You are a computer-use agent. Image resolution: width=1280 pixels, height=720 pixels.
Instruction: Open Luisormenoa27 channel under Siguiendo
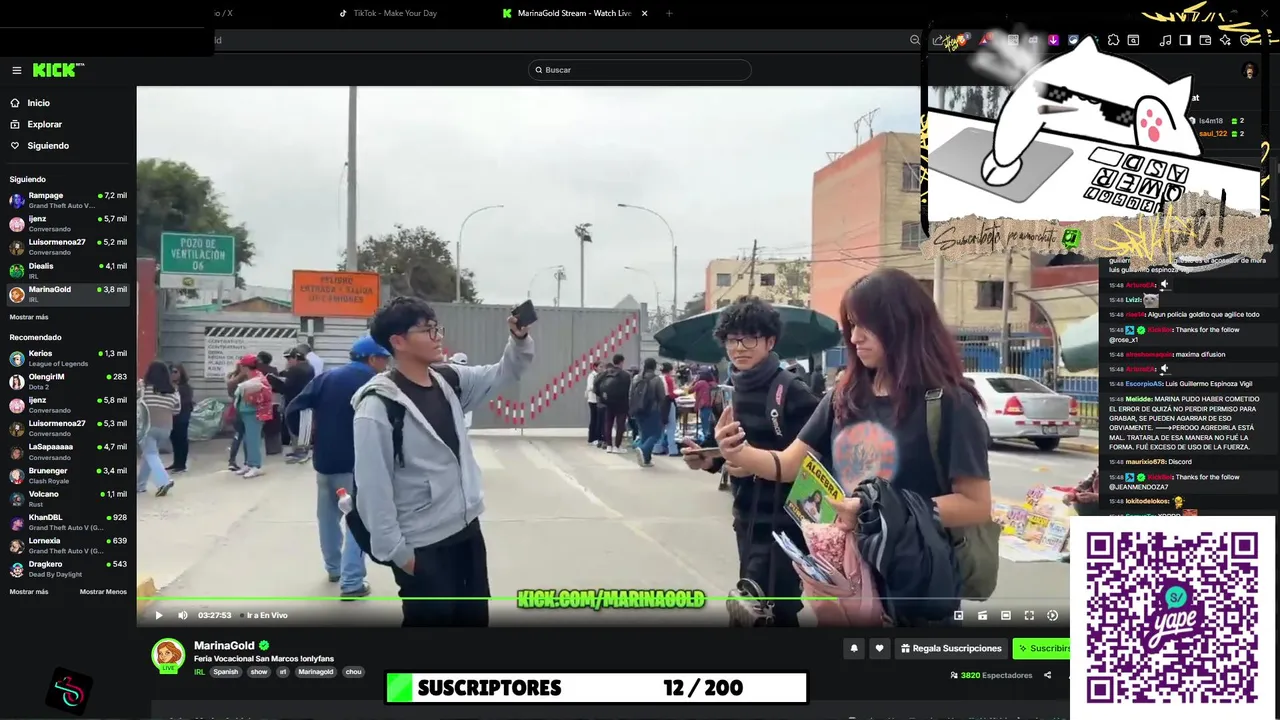coord(68,247)
